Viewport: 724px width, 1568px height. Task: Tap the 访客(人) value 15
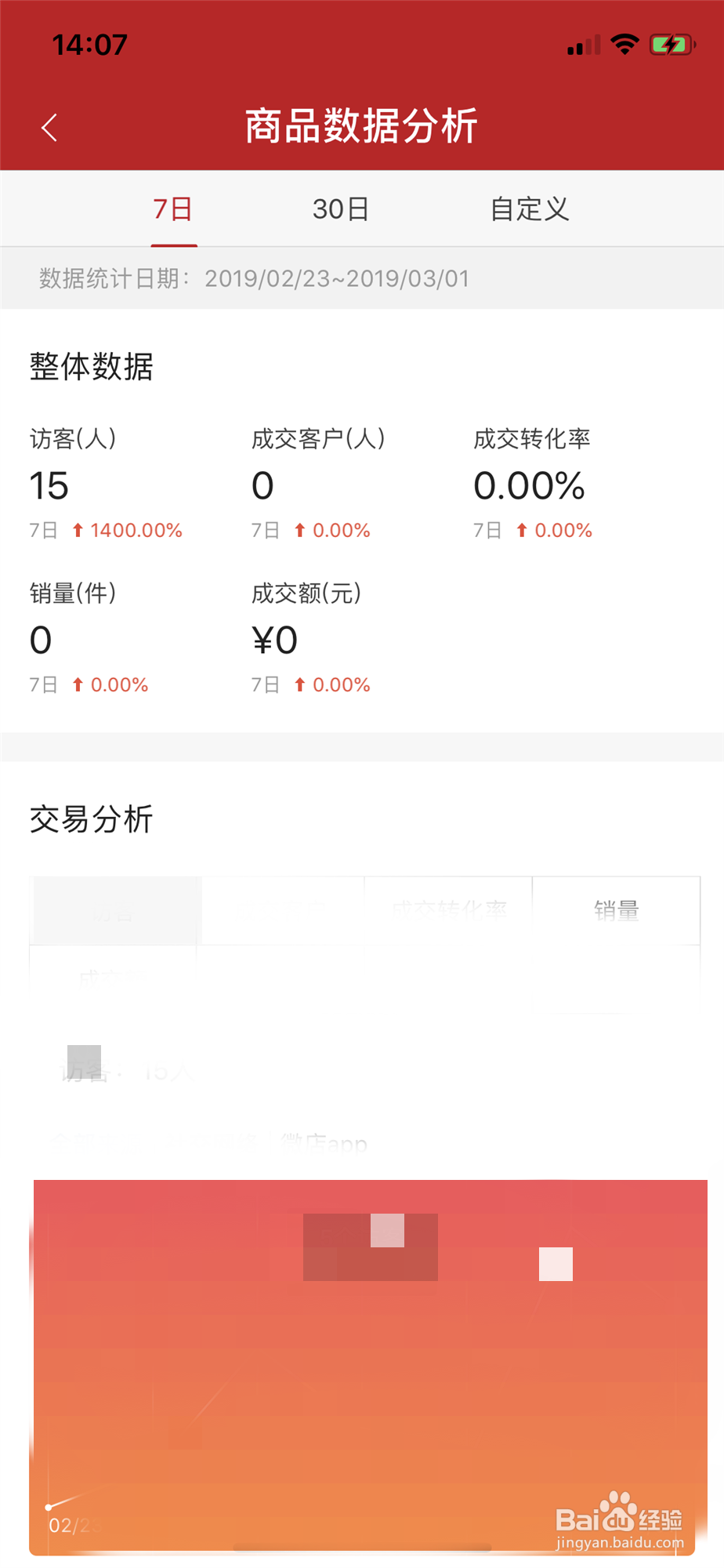[x=49, y=486]
